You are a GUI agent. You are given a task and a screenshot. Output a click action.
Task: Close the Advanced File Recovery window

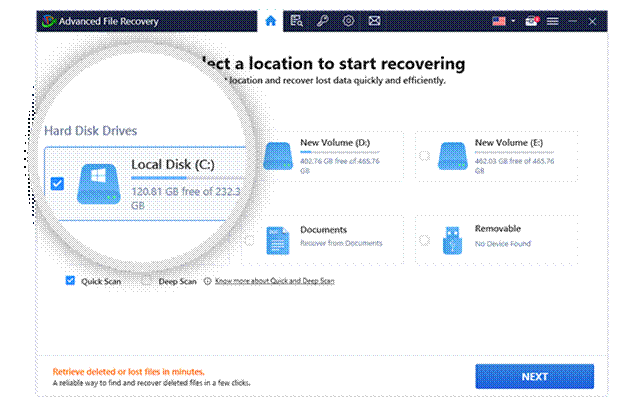(x=592, y=21)
